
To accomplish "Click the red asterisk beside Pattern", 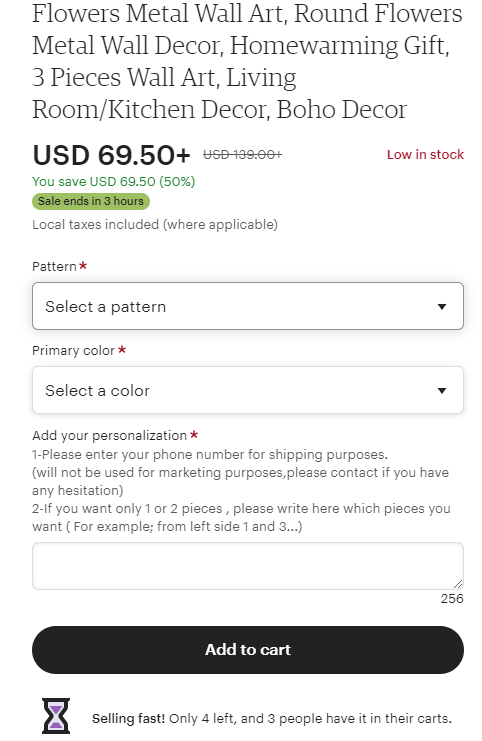I will pyautogui.click(x=83, y=265).
